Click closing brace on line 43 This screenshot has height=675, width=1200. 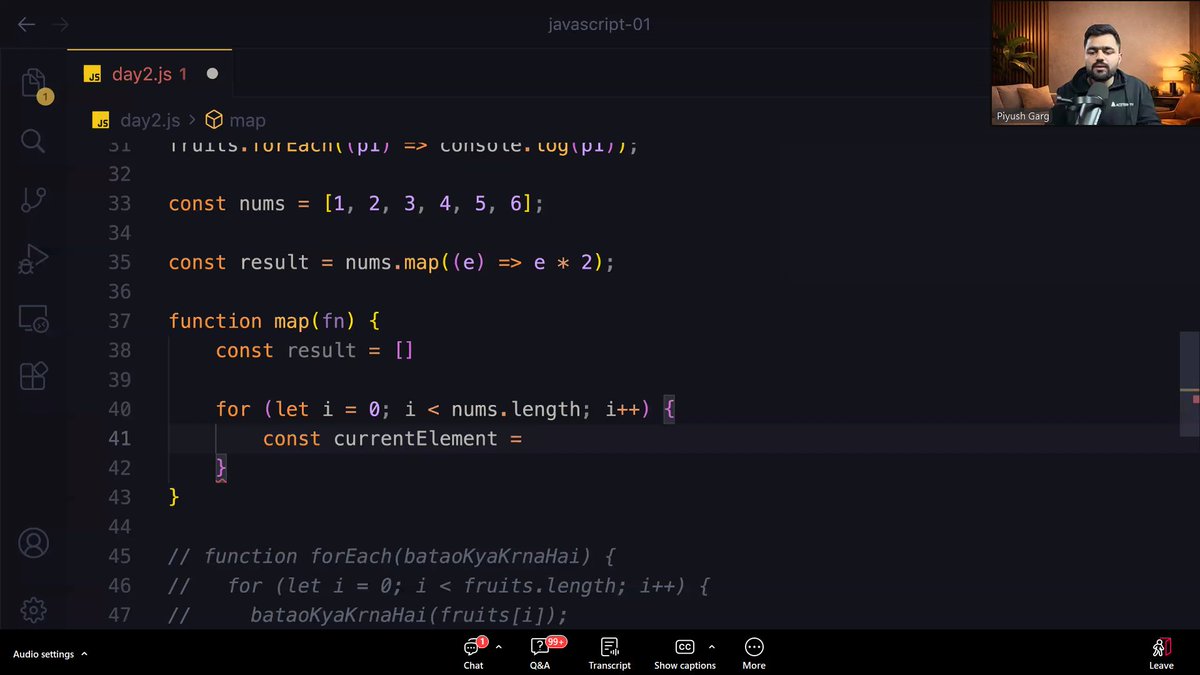(x=174, y=497)
